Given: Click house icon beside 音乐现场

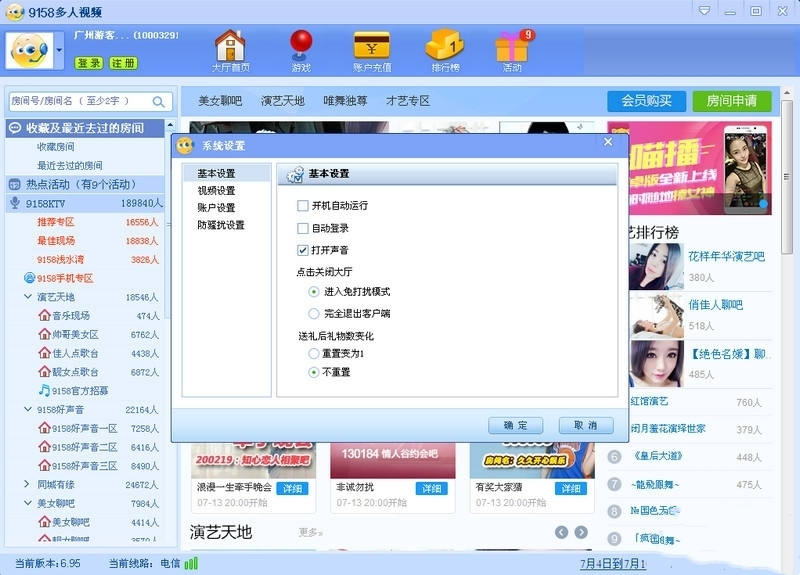Looking at the screenshot, I should (44, 315).
